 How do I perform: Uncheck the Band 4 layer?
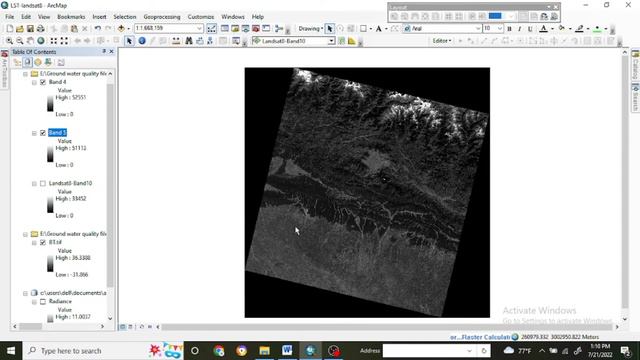point(43,82)
